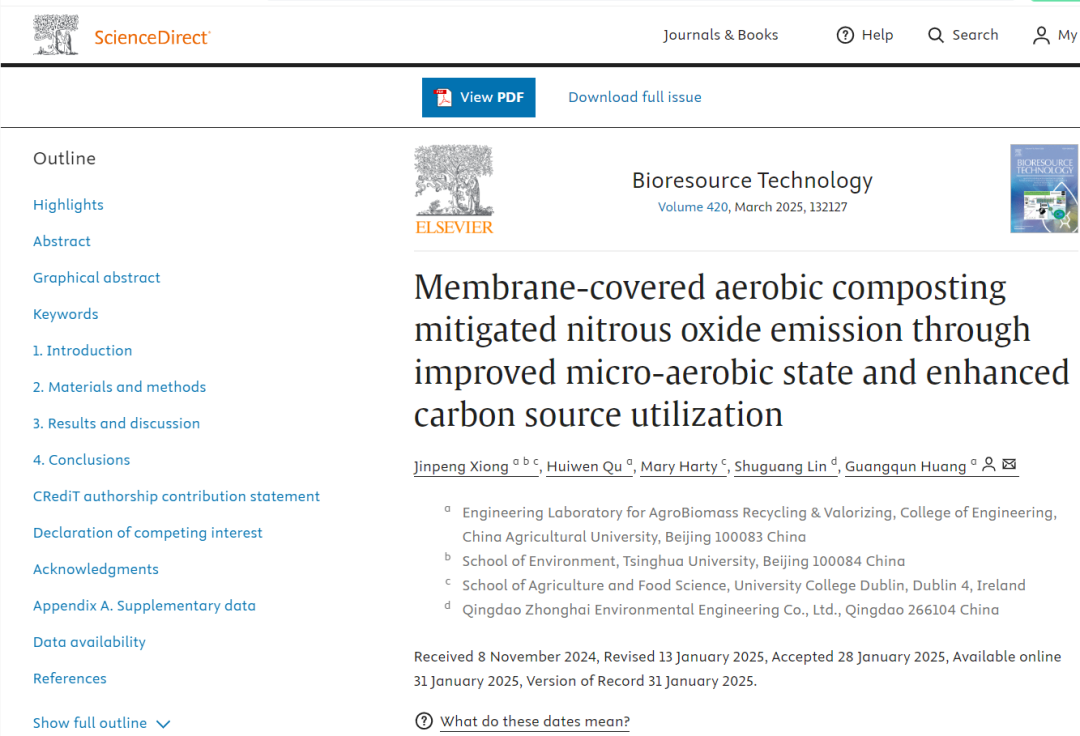Open the Journals & Books menu
Image resolution: width=1080 pixels, height=736 pixels.
coord(720,35)
